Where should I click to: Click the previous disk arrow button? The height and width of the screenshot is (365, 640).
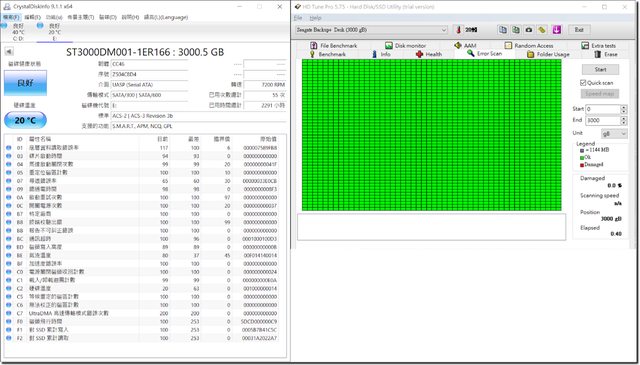[x=9, y=51]
